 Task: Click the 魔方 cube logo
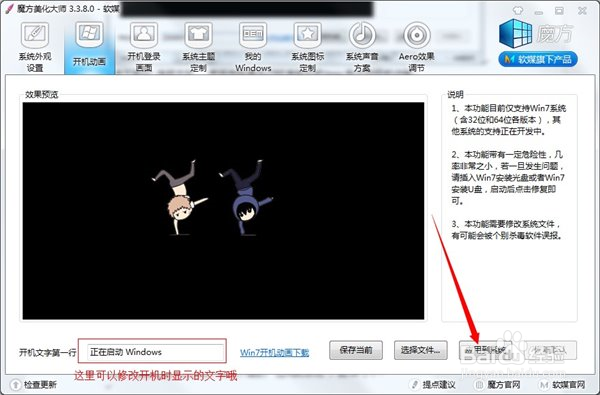coord(515,33)
